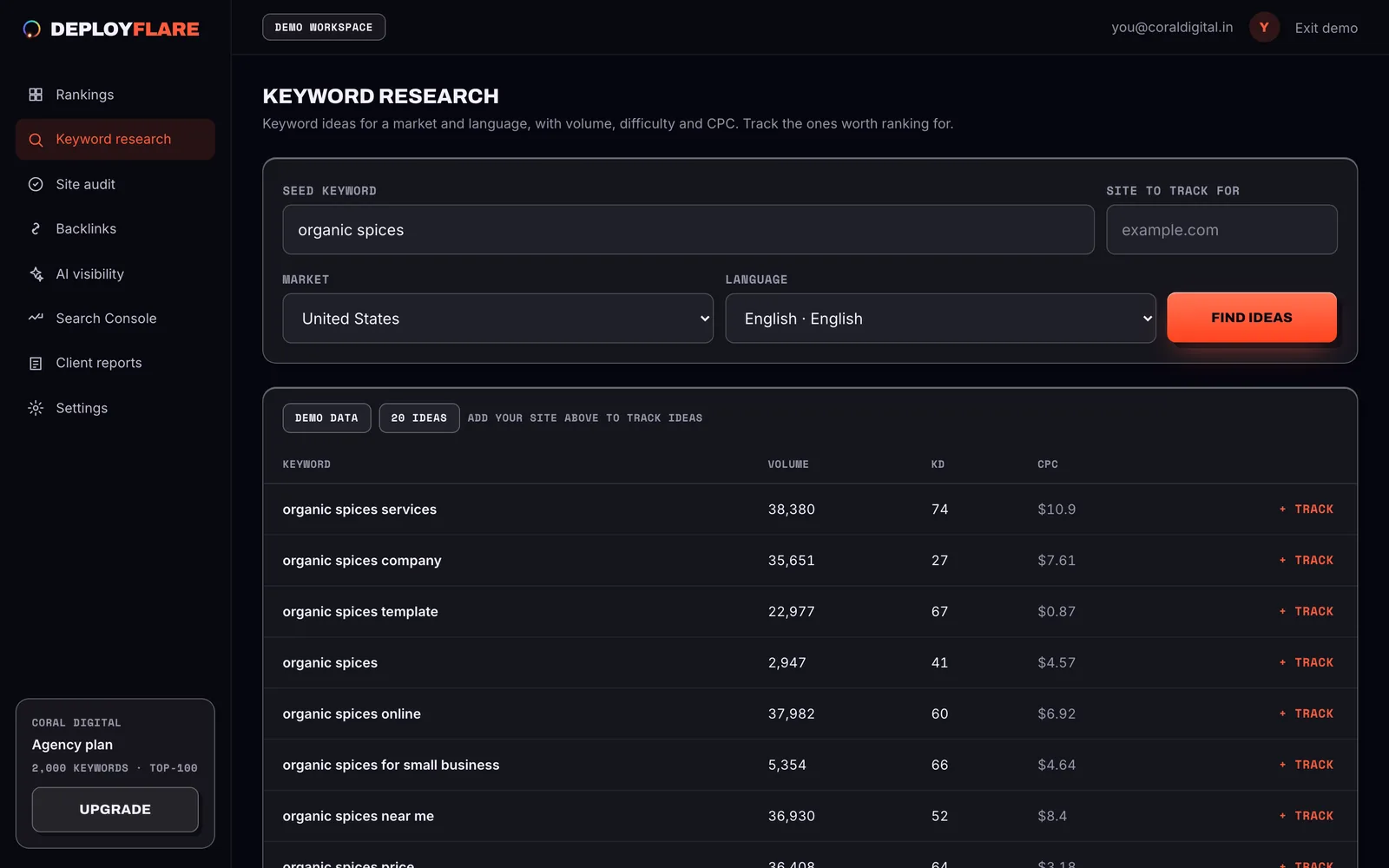
Task: Click the Keyword research magnifier icon
Action: click(x=36, y=140)
